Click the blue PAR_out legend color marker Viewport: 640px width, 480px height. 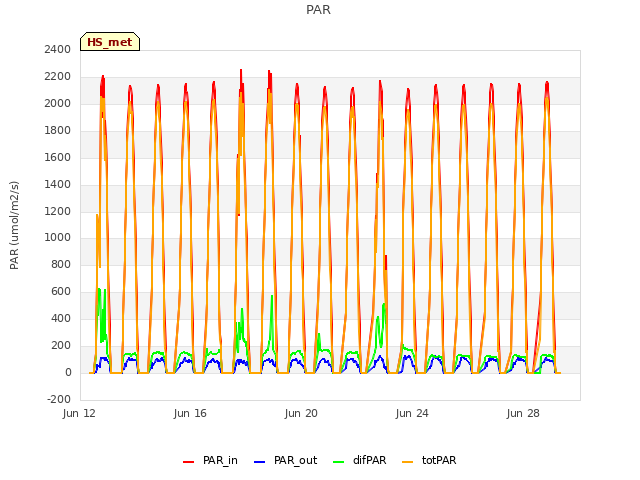click(x=259, y=462)
